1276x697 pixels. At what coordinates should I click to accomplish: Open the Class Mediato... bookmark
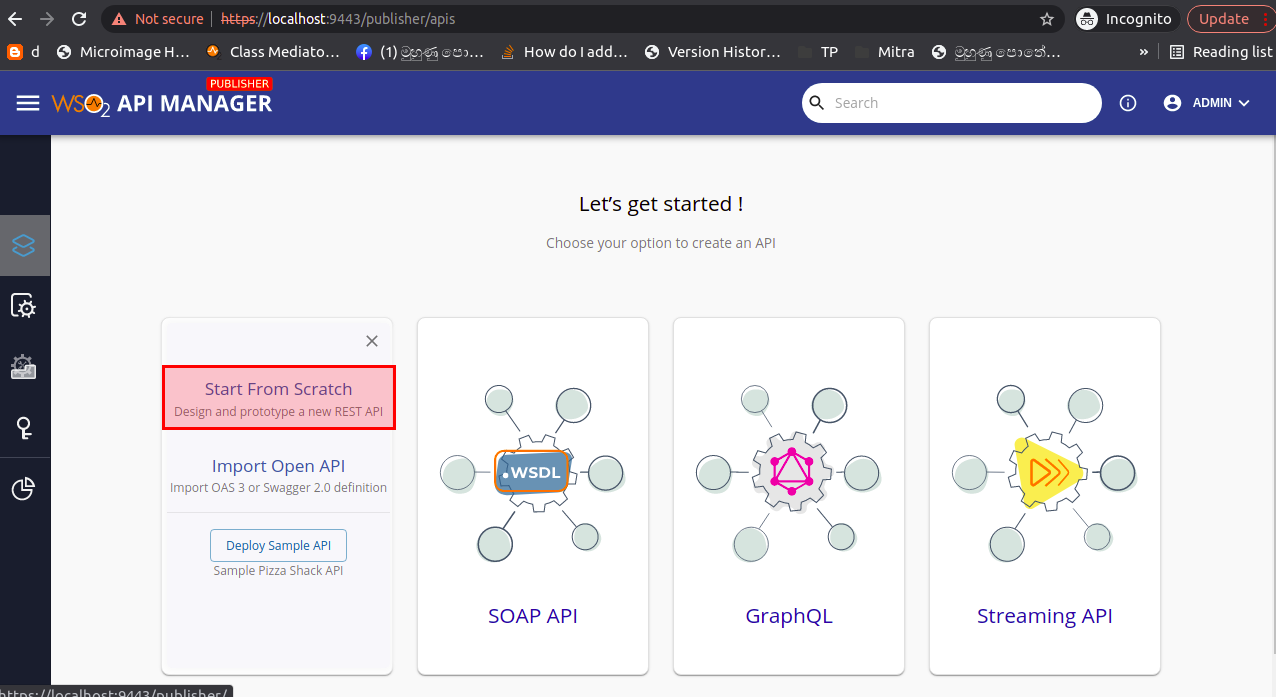[273, 52]
